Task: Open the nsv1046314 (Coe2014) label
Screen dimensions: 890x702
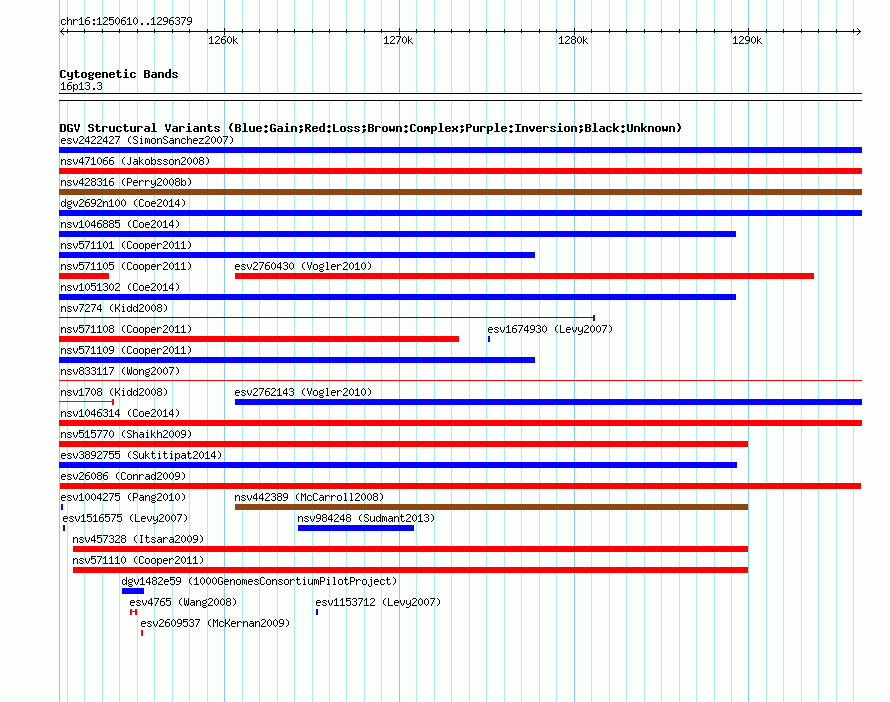Action: point(120,413)
